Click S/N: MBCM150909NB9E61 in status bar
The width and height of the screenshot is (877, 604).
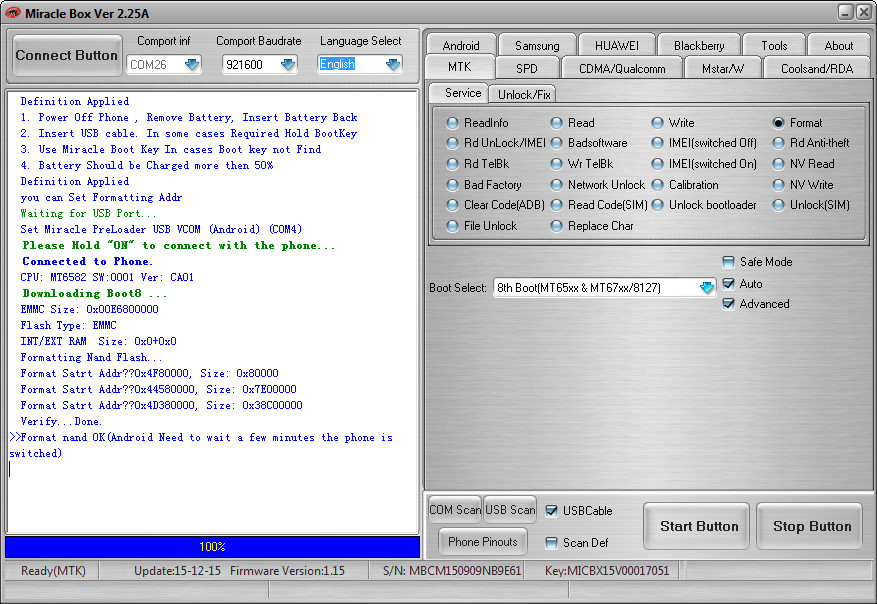pos(452,570)
